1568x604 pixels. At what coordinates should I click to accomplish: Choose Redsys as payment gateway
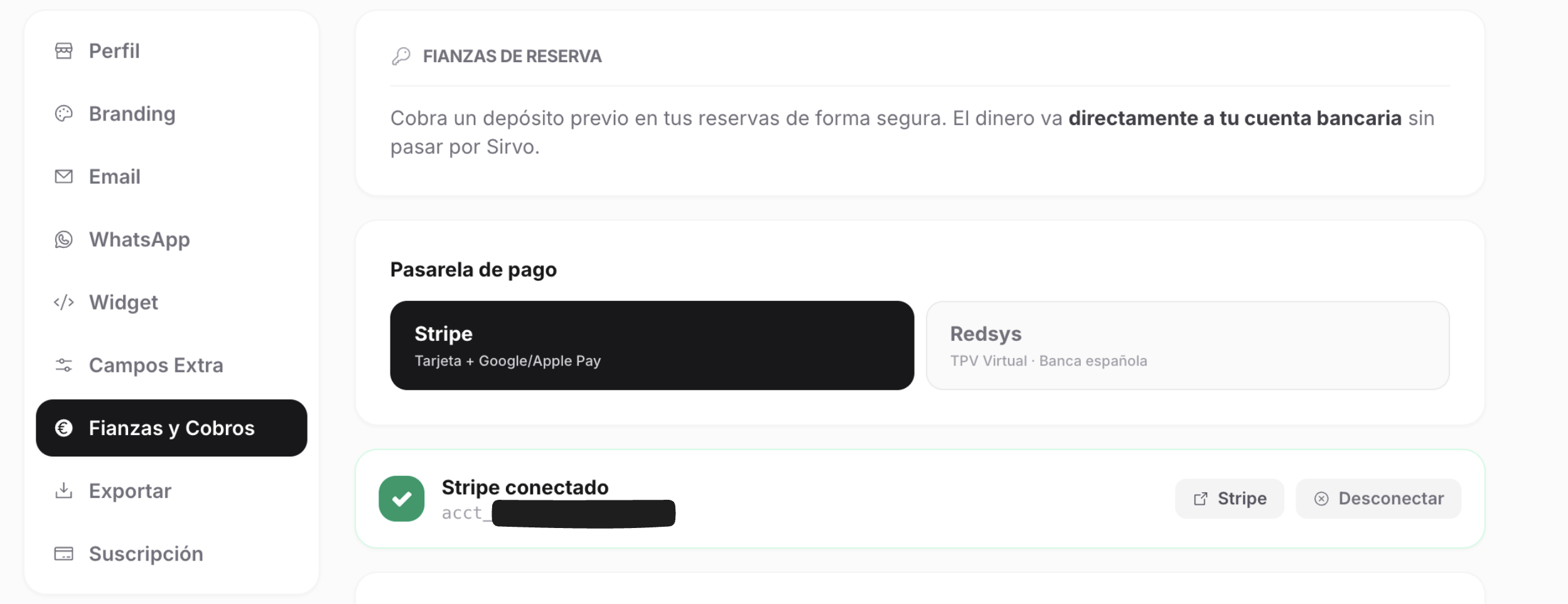(1188, 345)
